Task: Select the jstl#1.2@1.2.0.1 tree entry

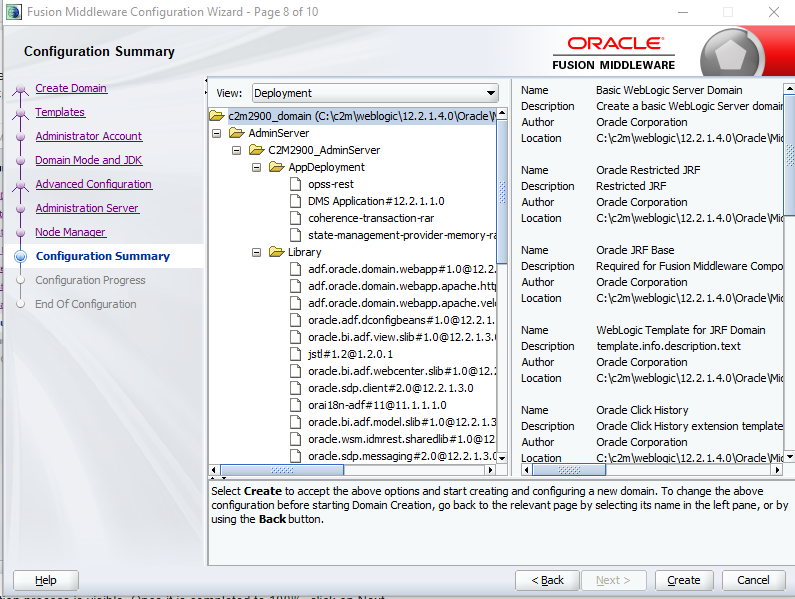Action: [x=350, y=354]
